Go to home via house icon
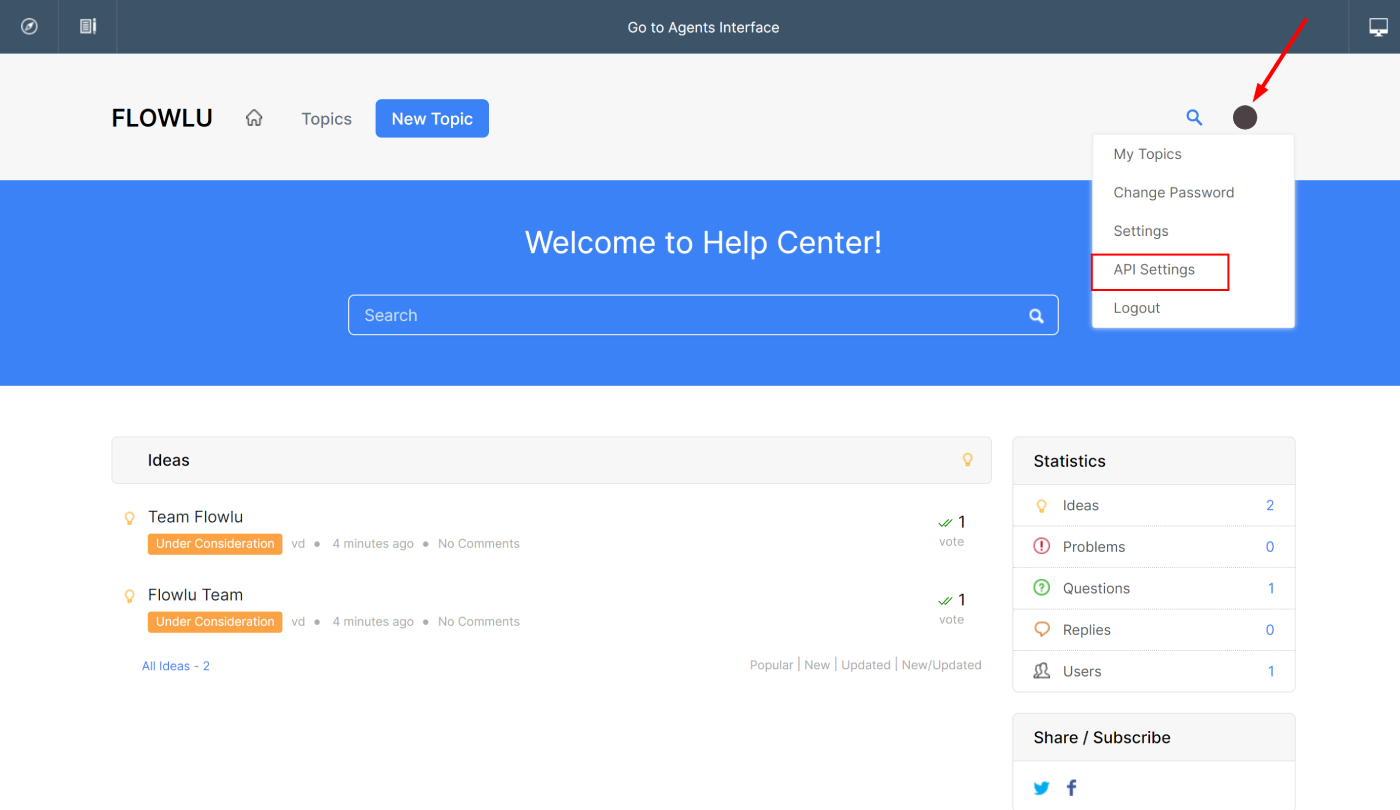 pos(254,118)
